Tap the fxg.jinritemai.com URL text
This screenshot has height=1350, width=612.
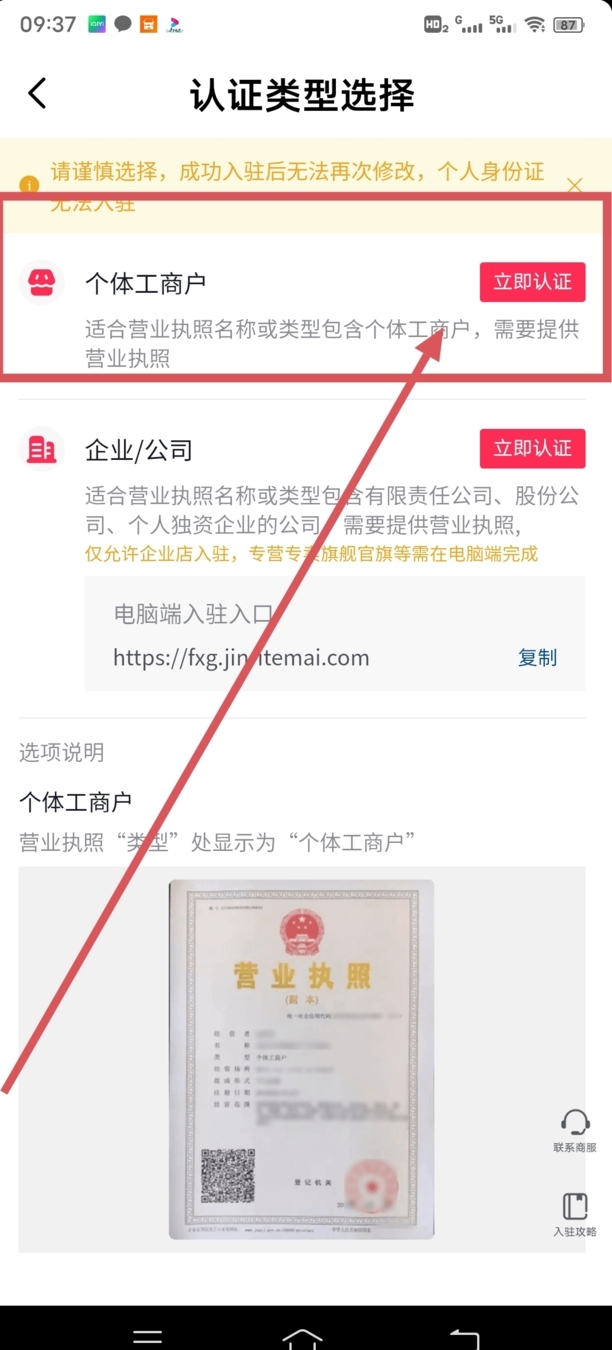(x=241, y=658)
